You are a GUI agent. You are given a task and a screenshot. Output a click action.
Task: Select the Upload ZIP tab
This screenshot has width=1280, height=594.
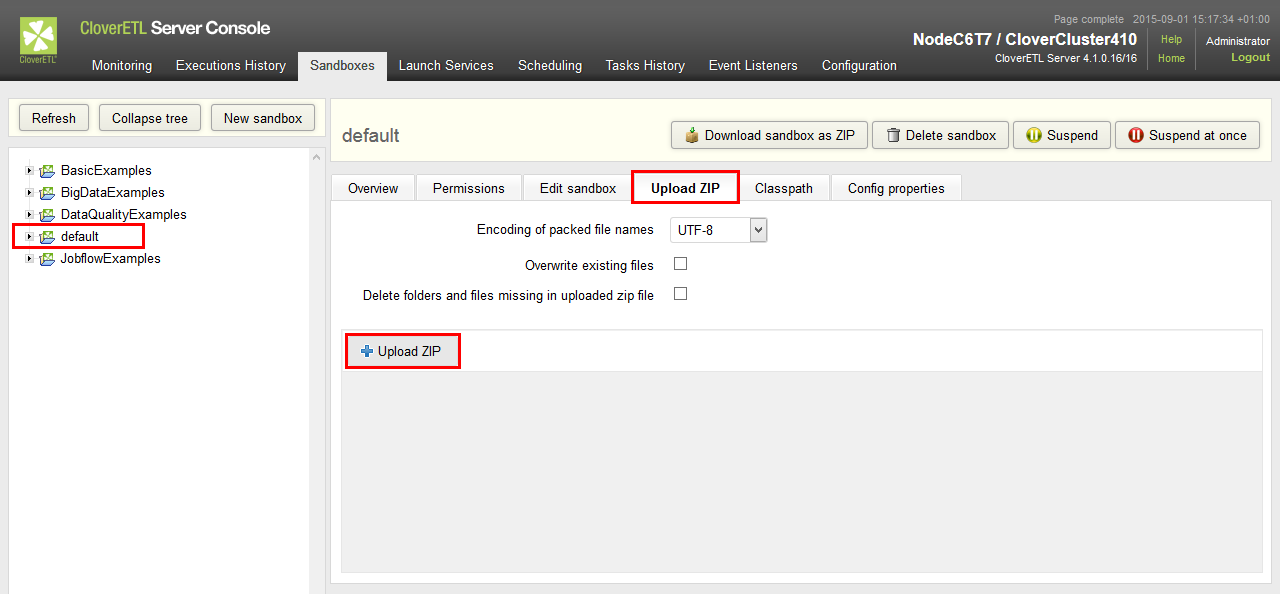point(686,188)
